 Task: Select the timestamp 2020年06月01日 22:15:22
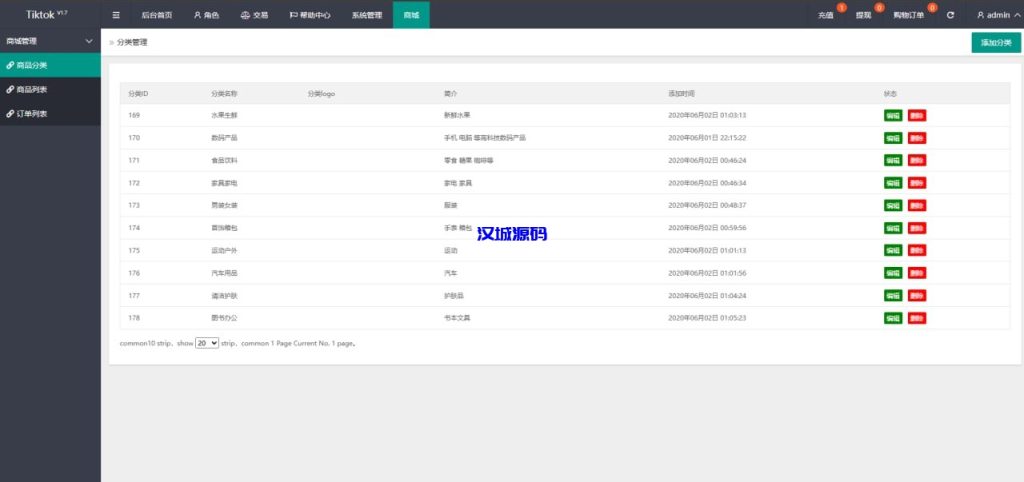point(707,138)
